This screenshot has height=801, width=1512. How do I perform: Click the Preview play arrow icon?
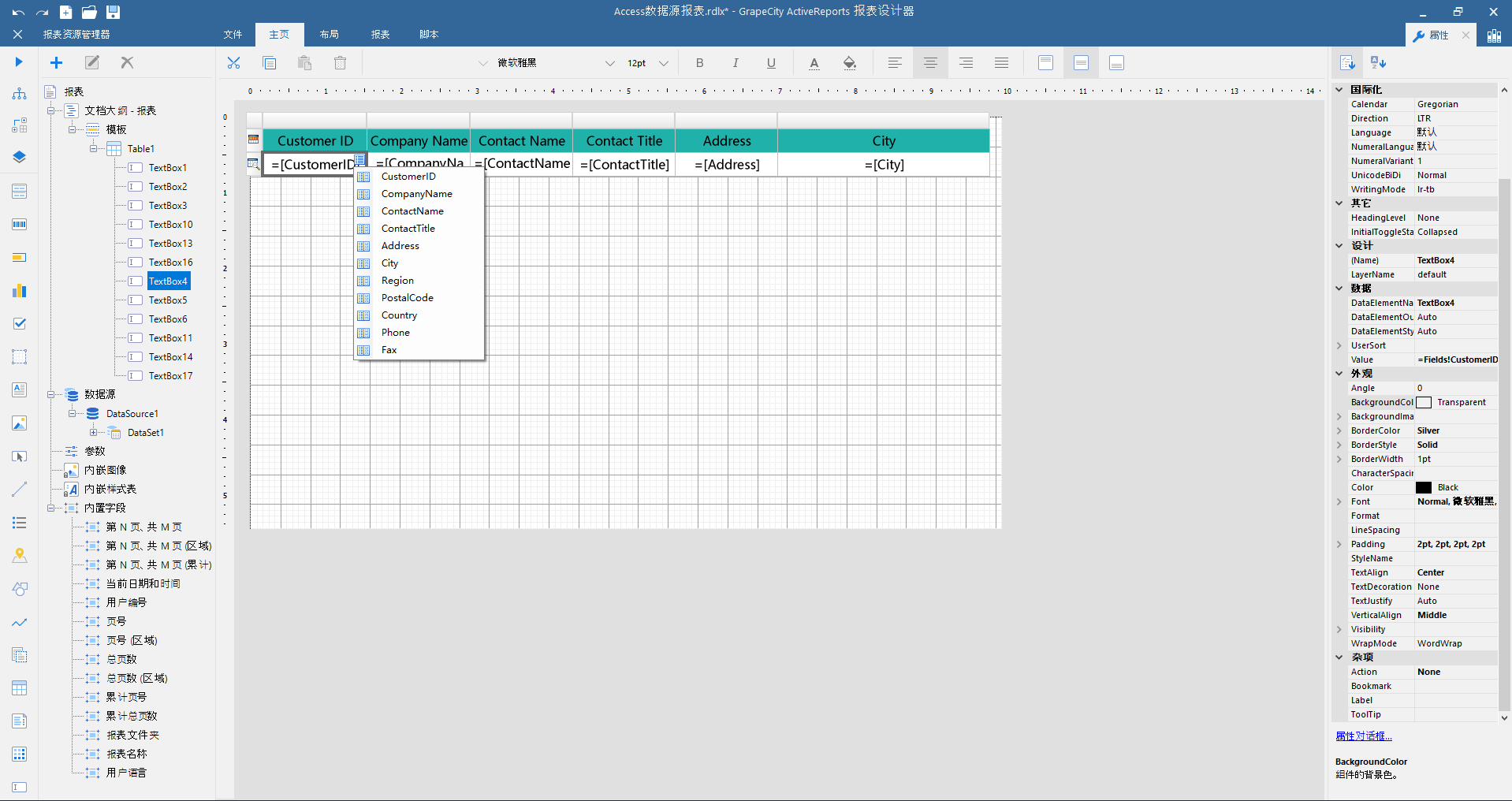(19, 62)
